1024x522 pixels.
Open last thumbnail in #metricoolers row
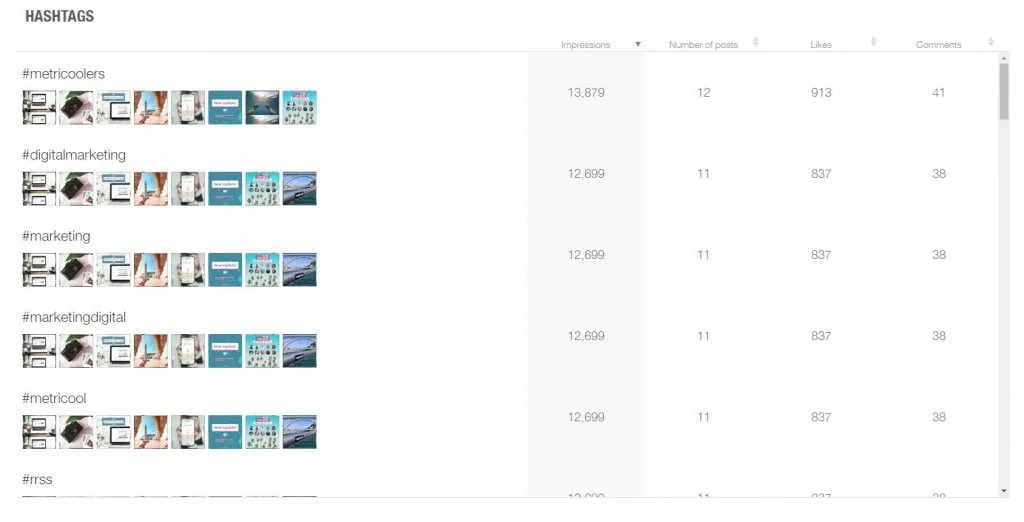(x=300, y=107)
